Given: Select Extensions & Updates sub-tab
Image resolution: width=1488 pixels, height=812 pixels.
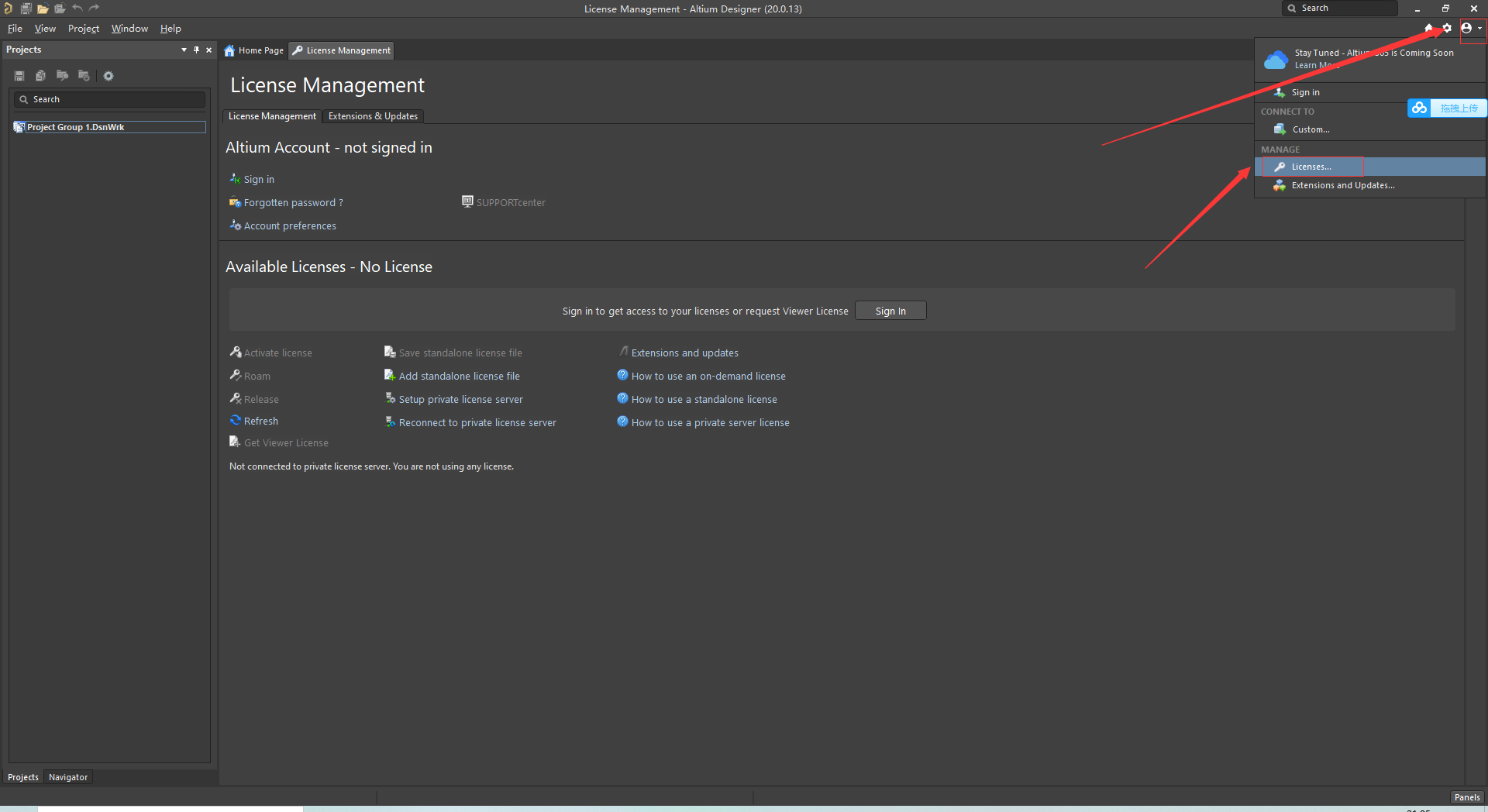Looking at the screenshot, I should coord(373,116).
